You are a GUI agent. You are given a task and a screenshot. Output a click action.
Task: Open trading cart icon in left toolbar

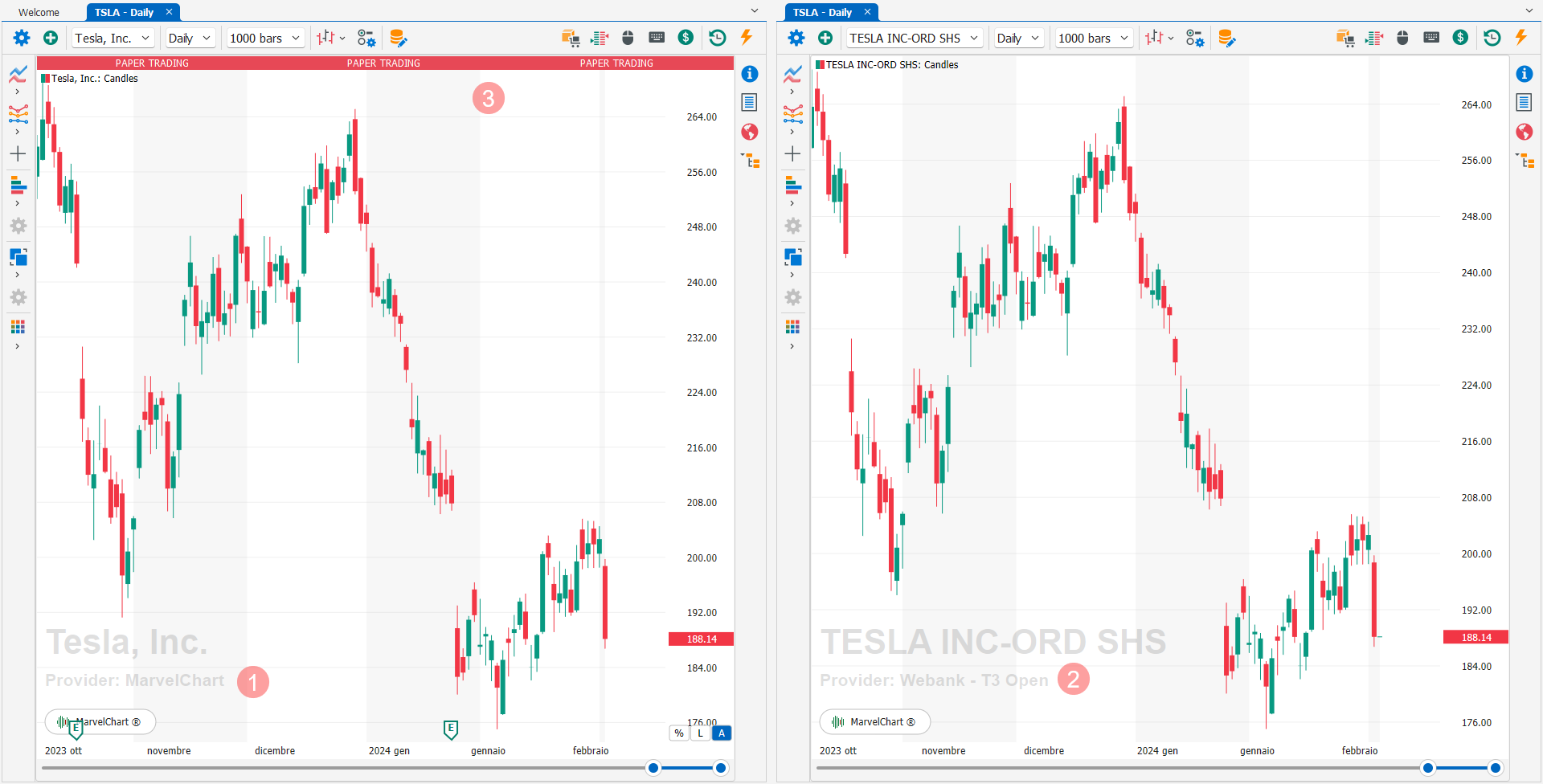(571, 38)
